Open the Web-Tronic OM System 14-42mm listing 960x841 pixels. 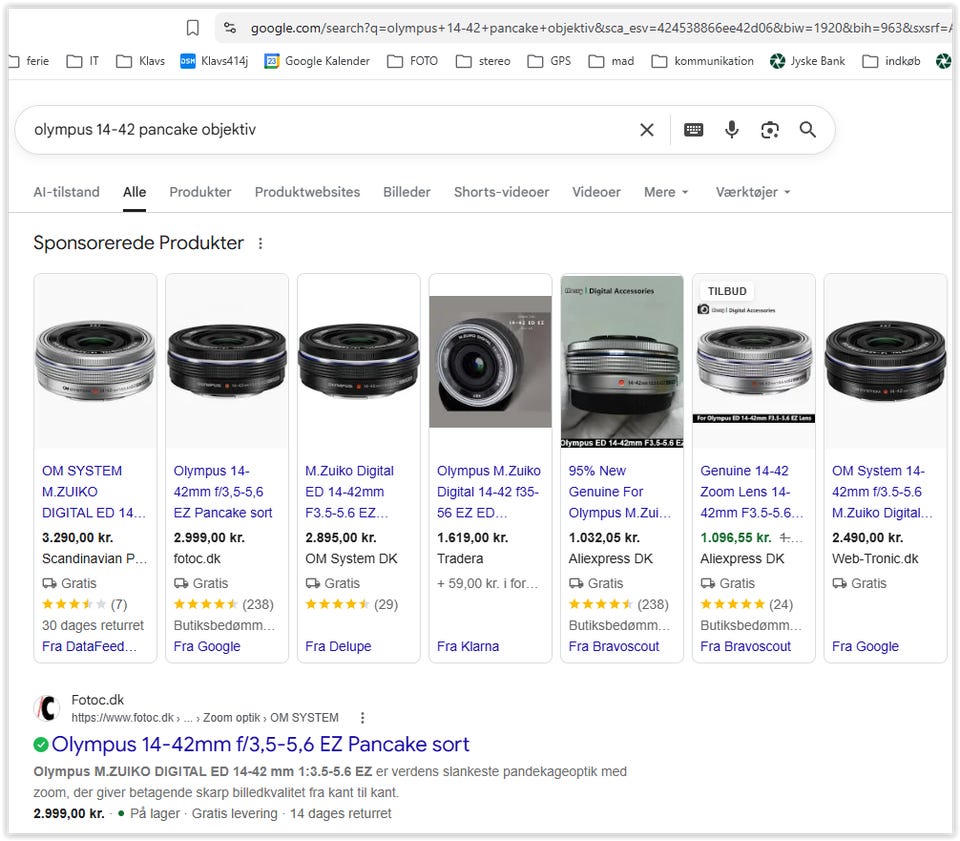882,492
